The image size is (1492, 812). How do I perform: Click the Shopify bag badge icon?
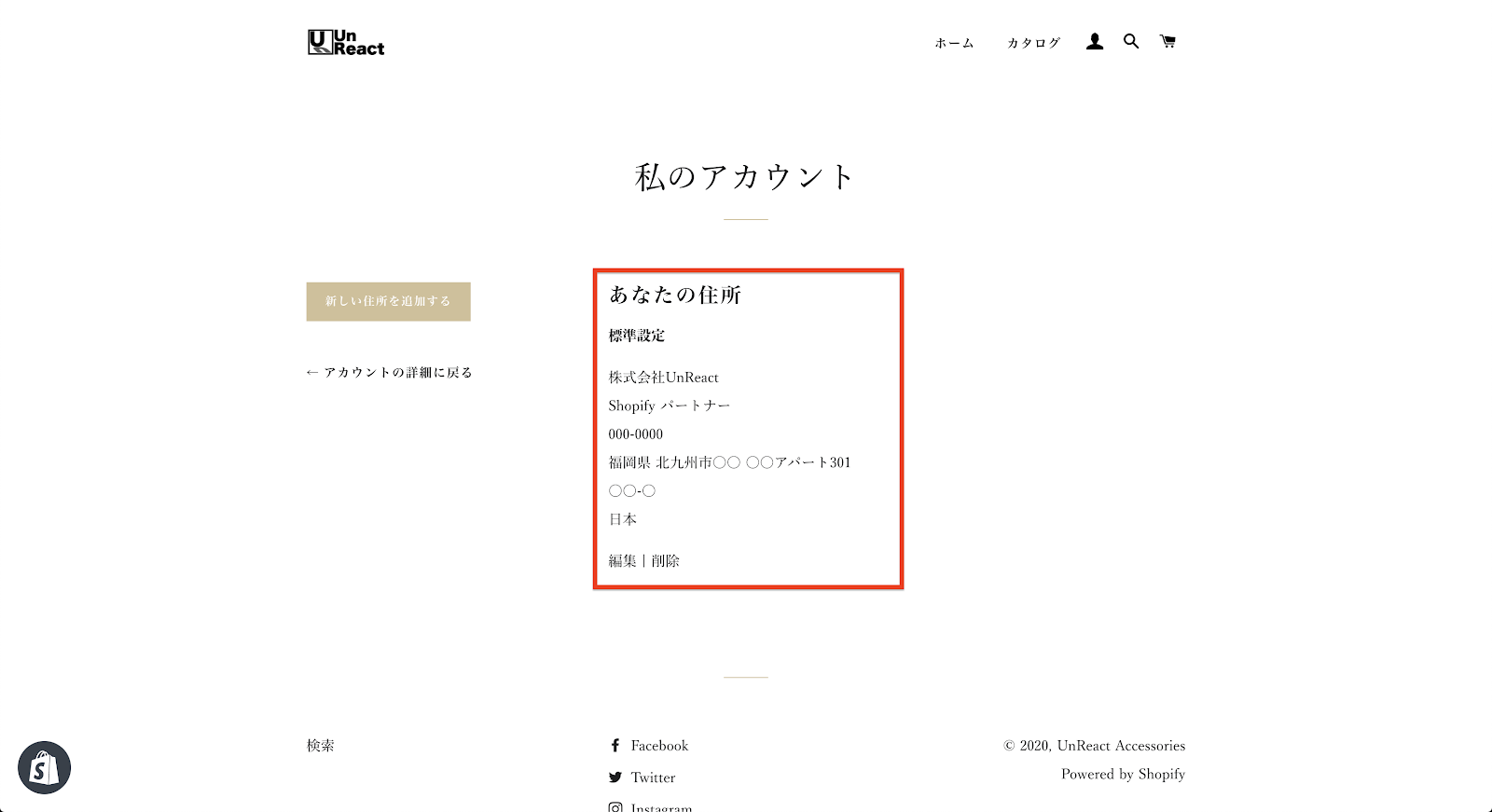(44, 768)
